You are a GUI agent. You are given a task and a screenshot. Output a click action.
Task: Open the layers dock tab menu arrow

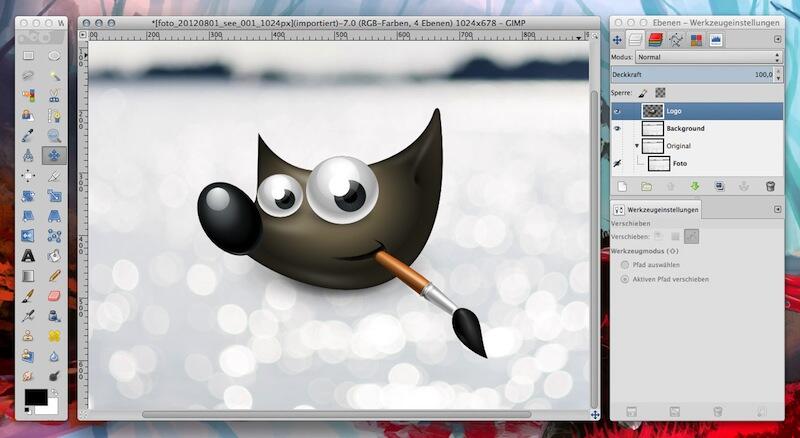[x=778, y=39]
